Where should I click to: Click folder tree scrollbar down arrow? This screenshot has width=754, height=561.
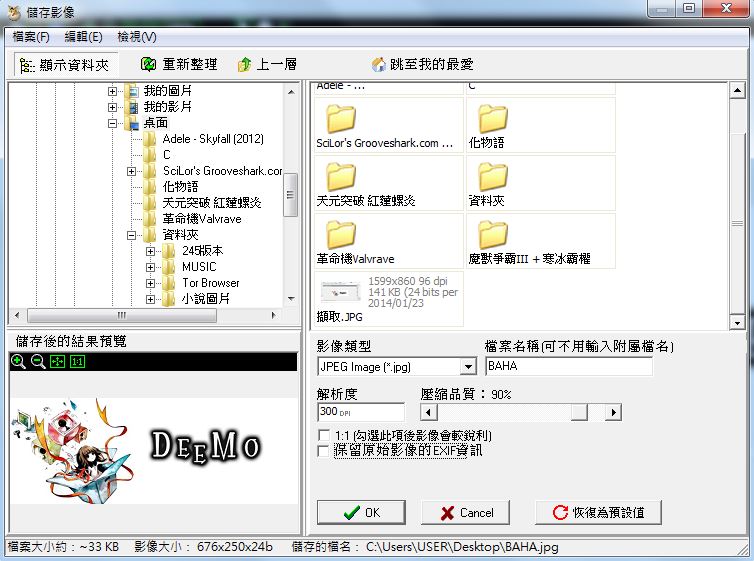[291, 299]
